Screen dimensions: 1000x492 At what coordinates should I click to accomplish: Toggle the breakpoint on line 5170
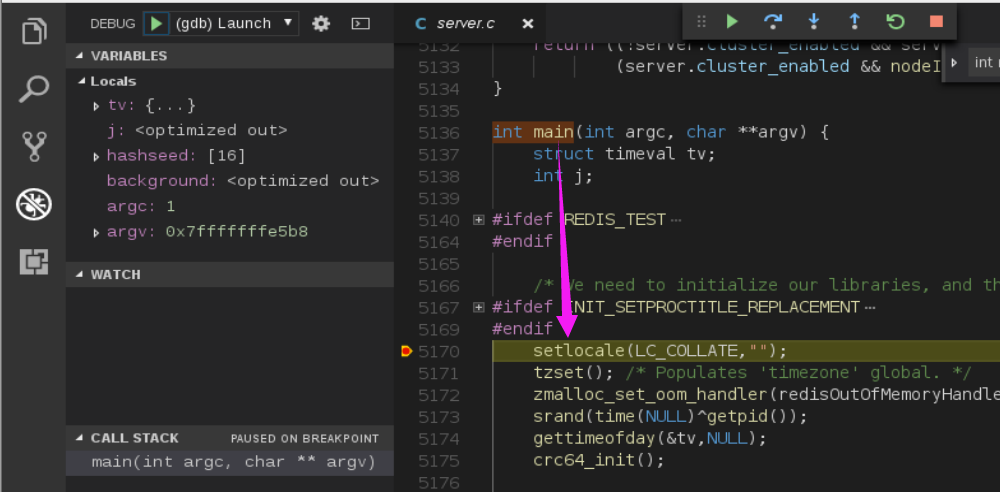coord(407,351)
